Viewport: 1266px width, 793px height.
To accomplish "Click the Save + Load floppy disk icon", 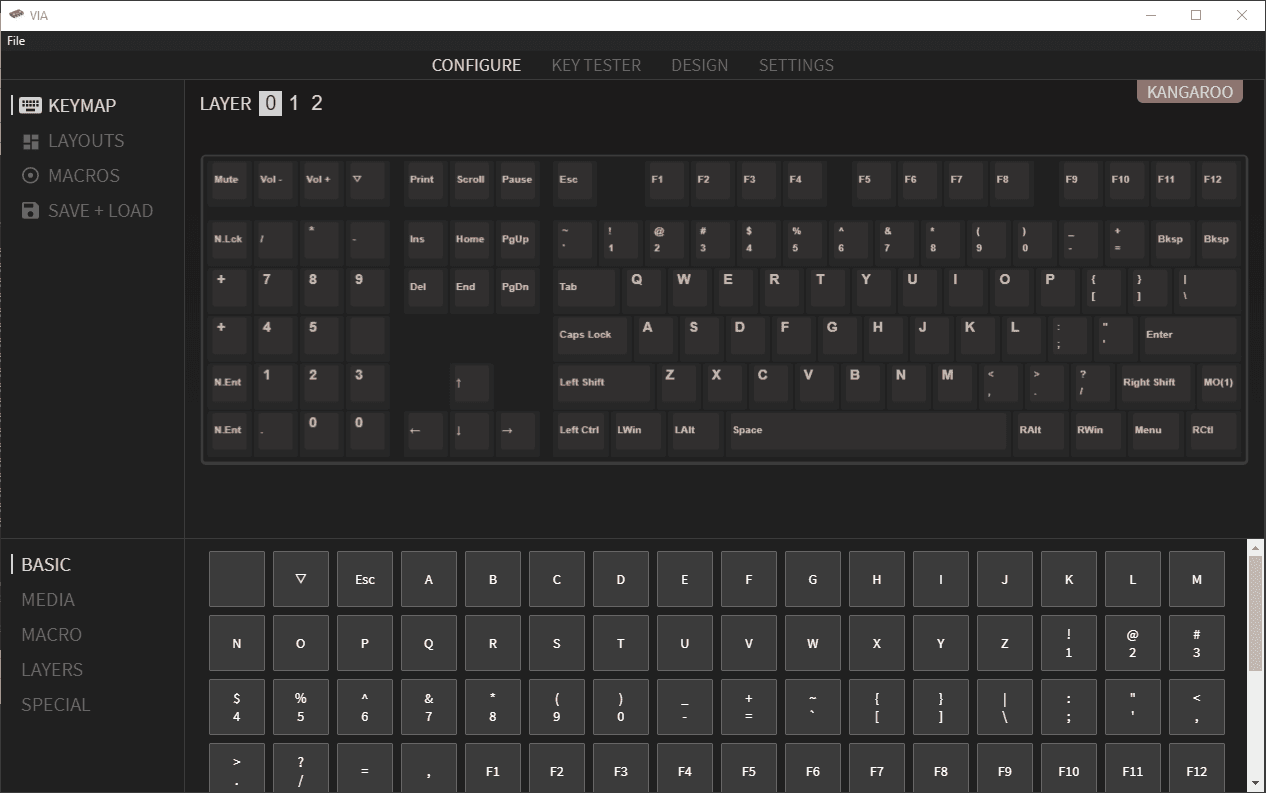I will click(30, 211).
